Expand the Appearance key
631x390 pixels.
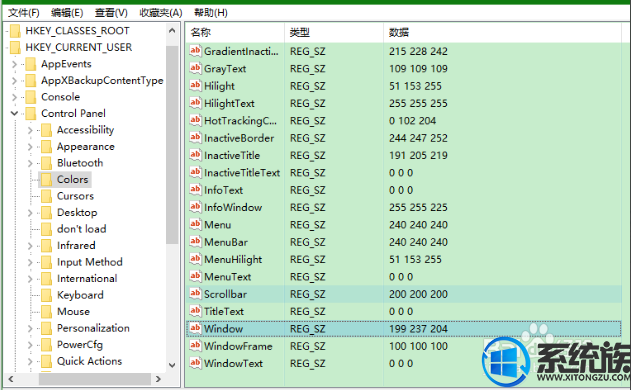30,147
